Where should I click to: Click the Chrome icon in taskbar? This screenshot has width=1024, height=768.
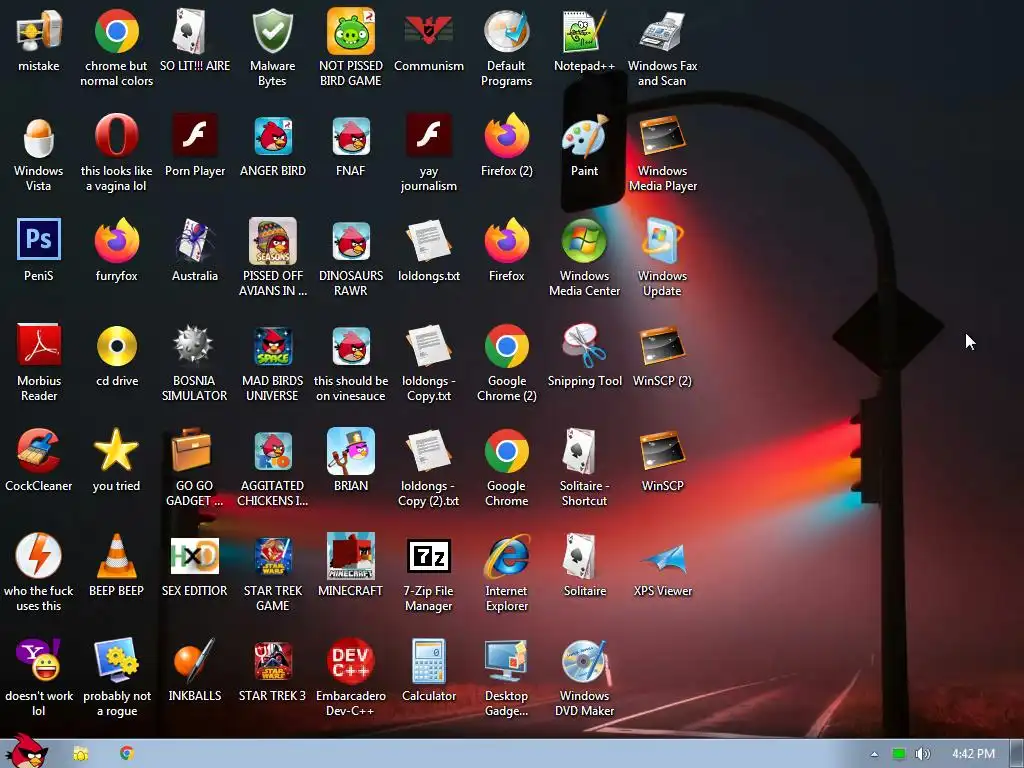(x=127, y=754)
